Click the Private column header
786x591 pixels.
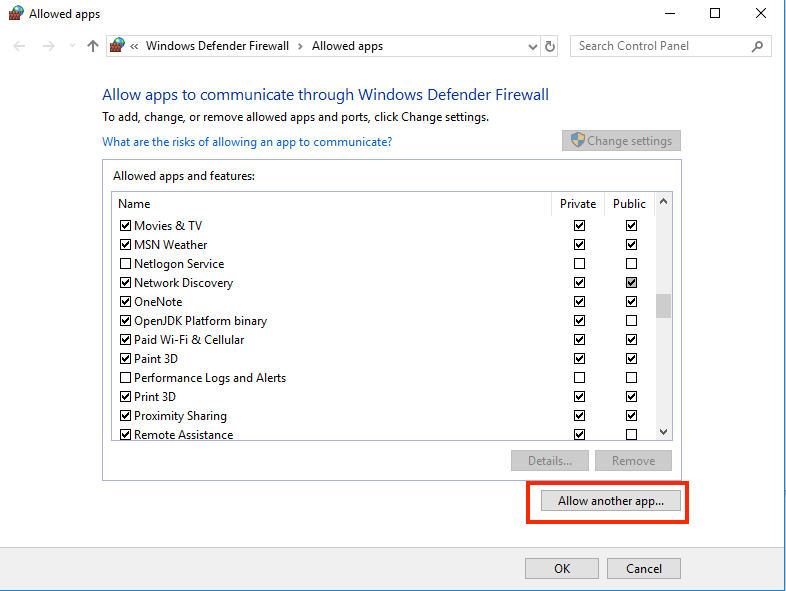point(578,204)
